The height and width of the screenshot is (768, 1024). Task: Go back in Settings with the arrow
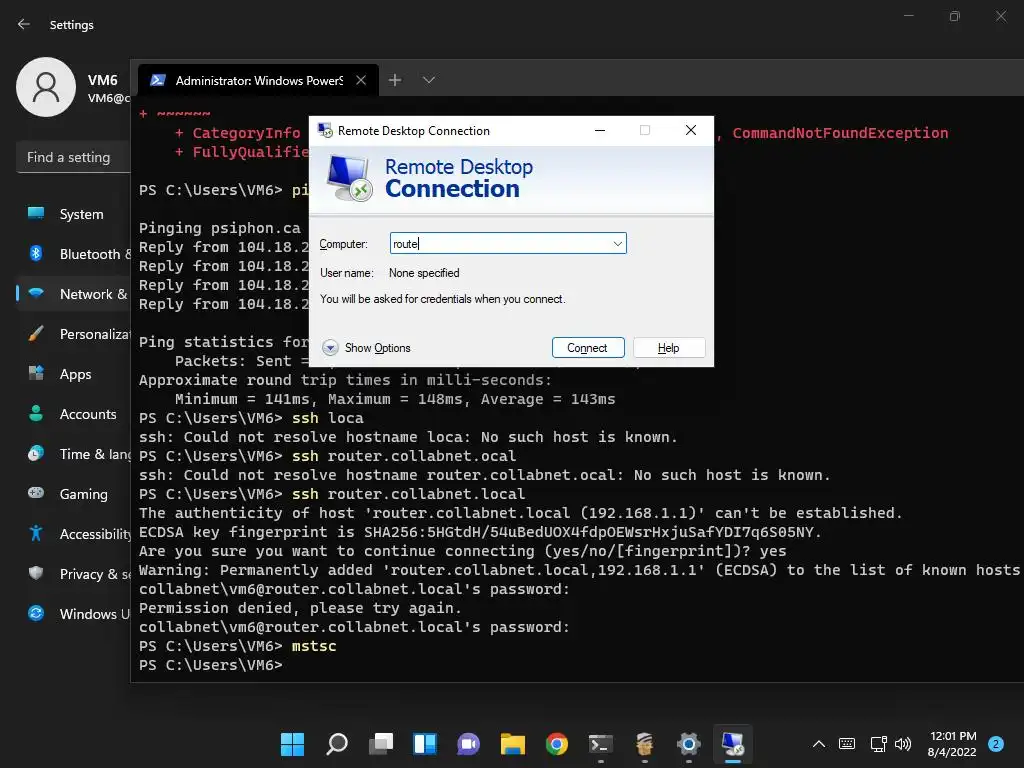click(24, 24)
